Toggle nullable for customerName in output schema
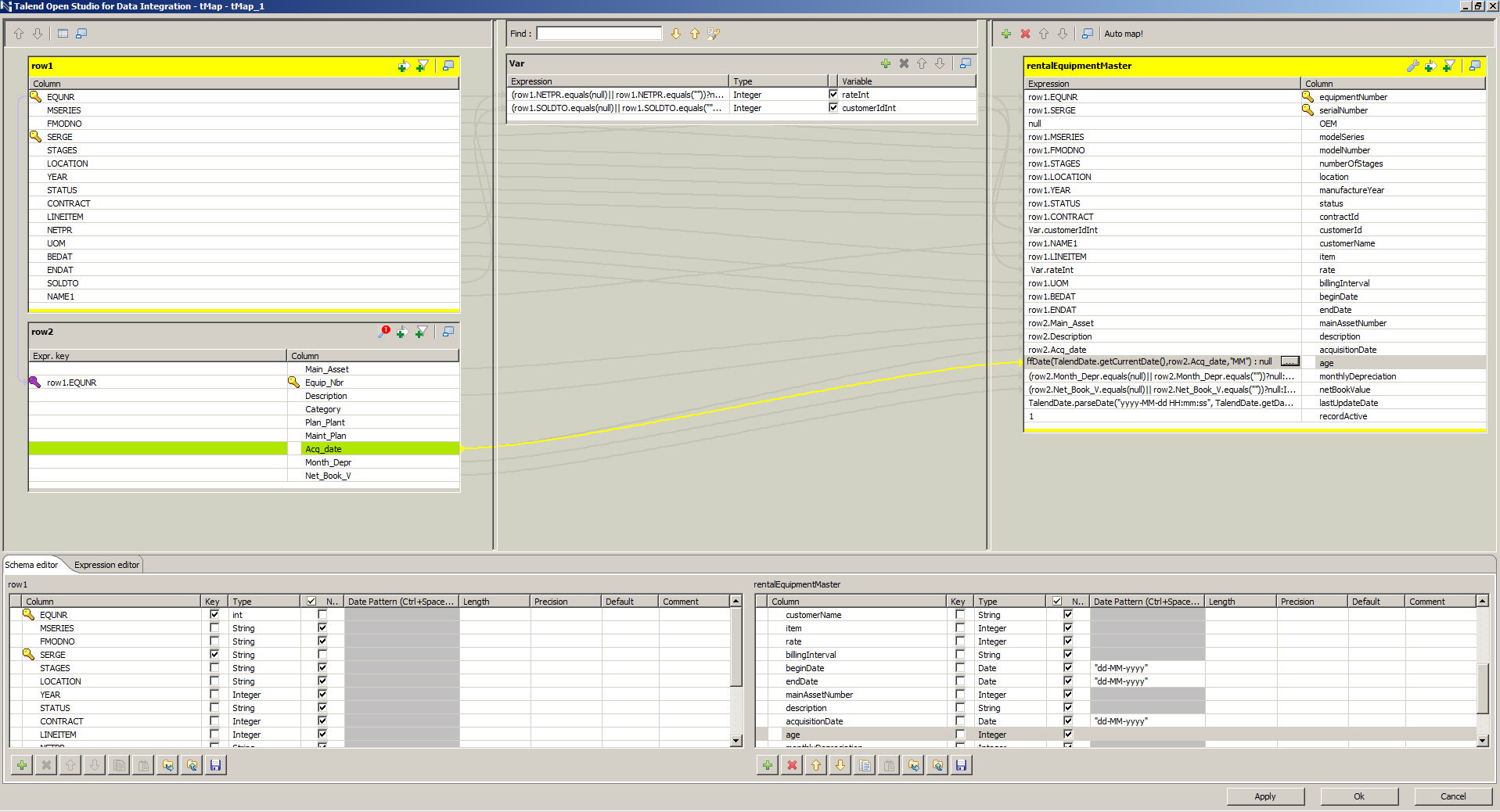The image size is (1500, 812). tap(1068, 615)
